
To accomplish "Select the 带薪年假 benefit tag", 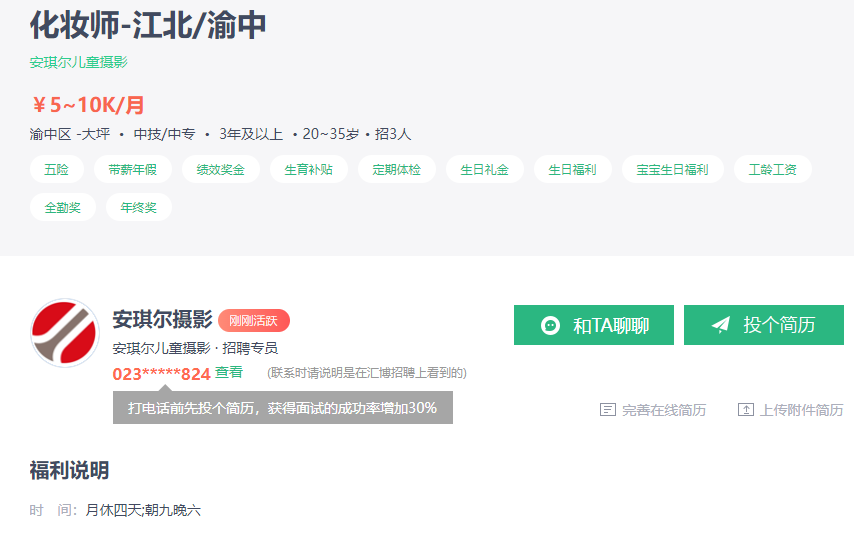I will (133, 169).
